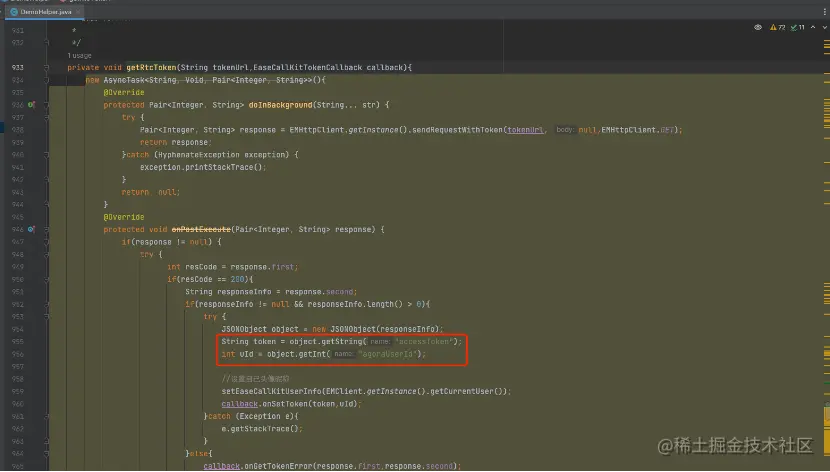Click the 11 weak warnings checkmark indicator

point(798,28)
